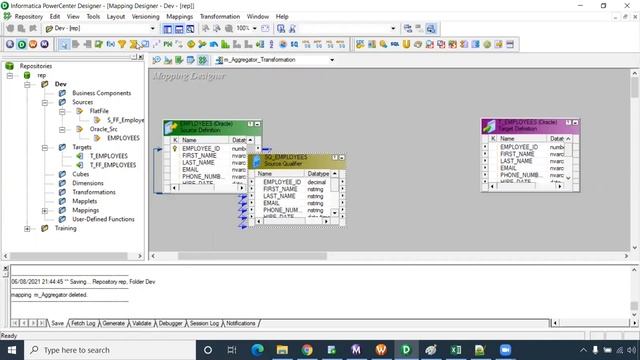Expand the Training folder node

point(27,229)
